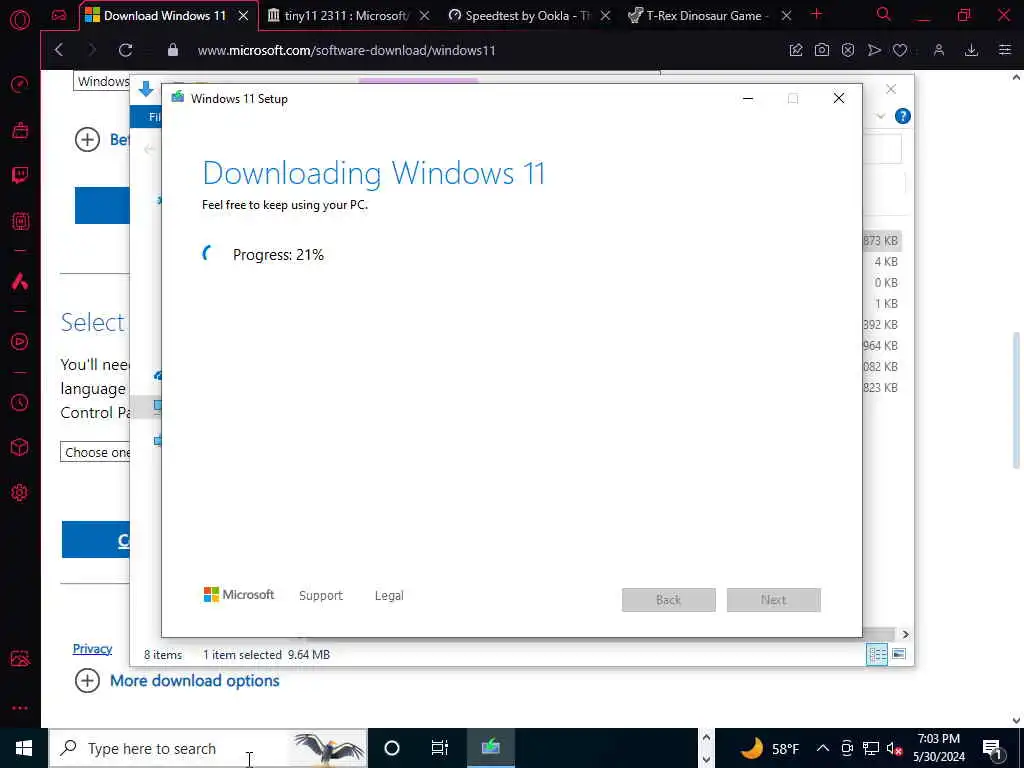Viewport: 1024px width, 768px height.
Task: Open the Privacy link on page
Action: coord(92,648)
